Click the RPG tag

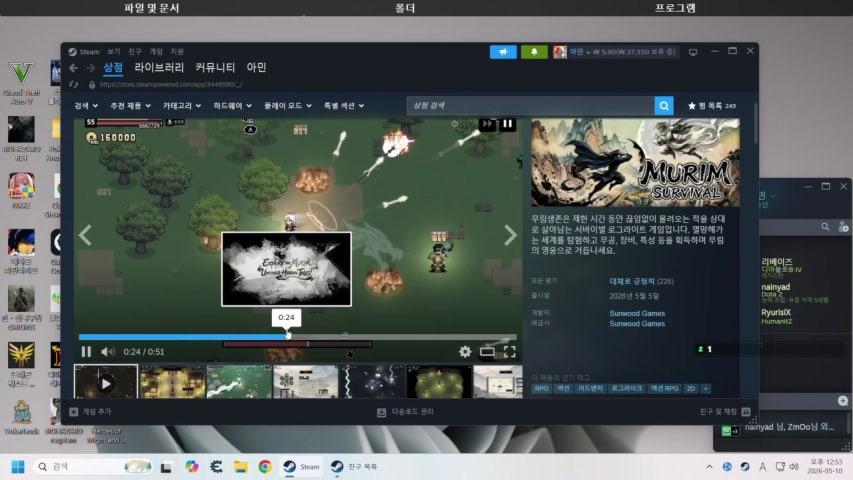(x=541, y=389)
